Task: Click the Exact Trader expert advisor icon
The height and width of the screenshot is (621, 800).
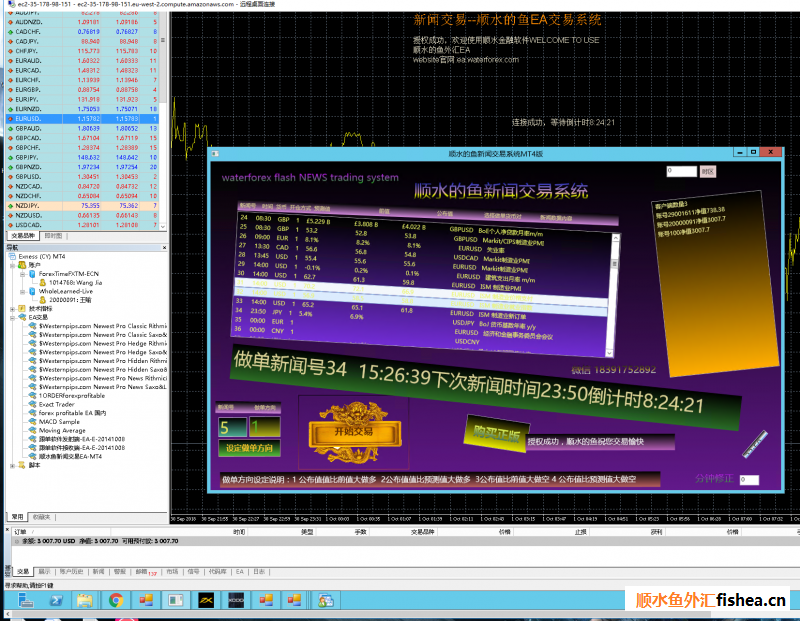Action: (33, 404)
